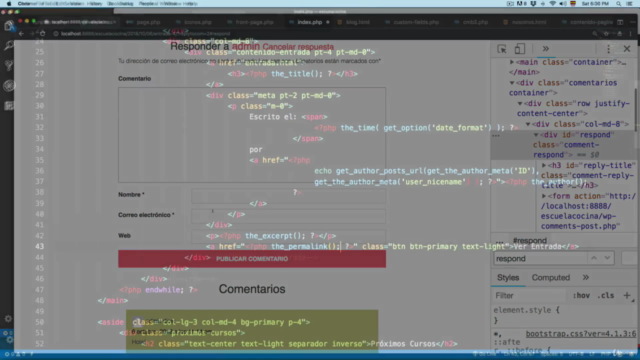Switch to the index.php editor tab
Screen dimensions: 640x360
pyautogui.click(x=309, y=22)
